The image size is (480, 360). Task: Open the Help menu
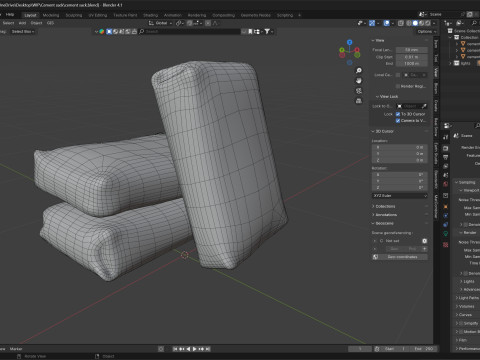pos(10,15)
